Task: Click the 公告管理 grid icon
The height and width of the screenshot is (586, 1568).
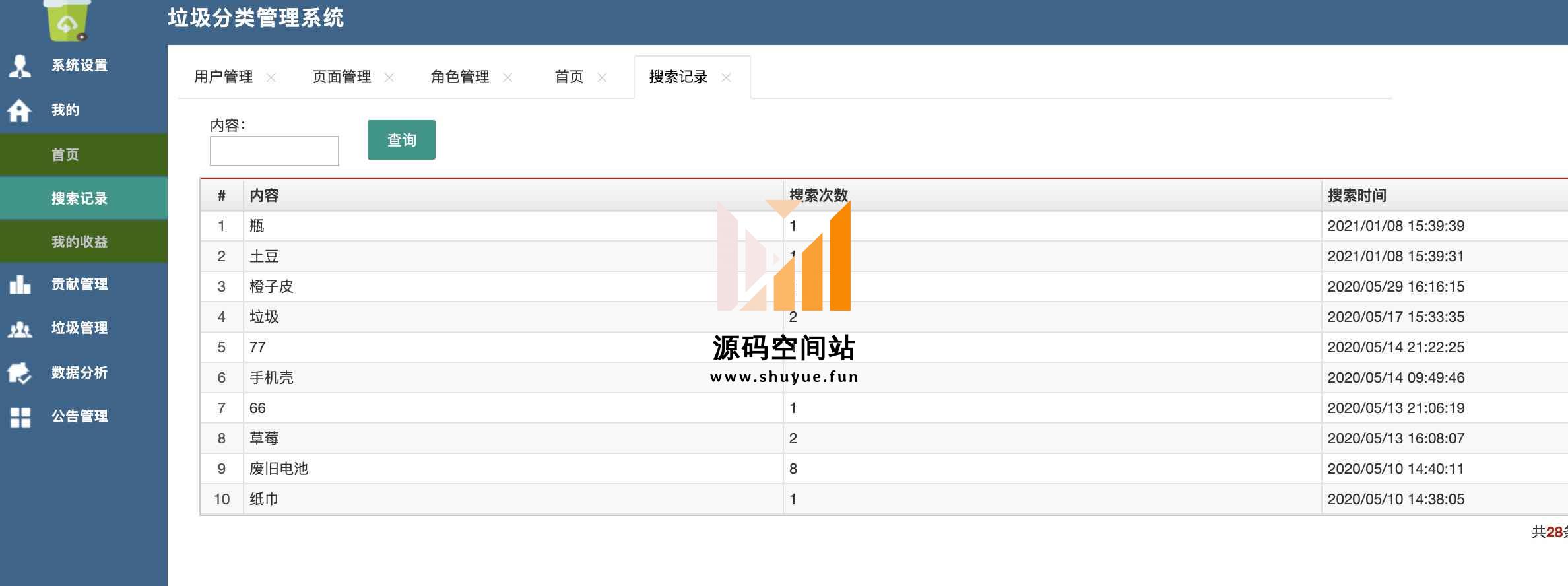Action: point(20,417)
